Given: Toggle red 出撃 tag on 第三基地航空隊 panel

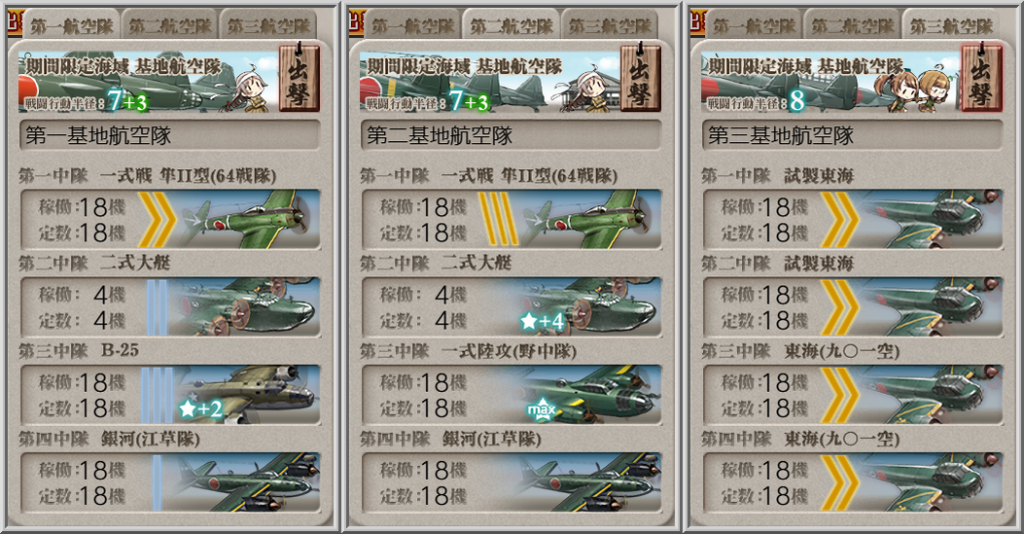Looking at the screenshot, I should pos(982,77).
